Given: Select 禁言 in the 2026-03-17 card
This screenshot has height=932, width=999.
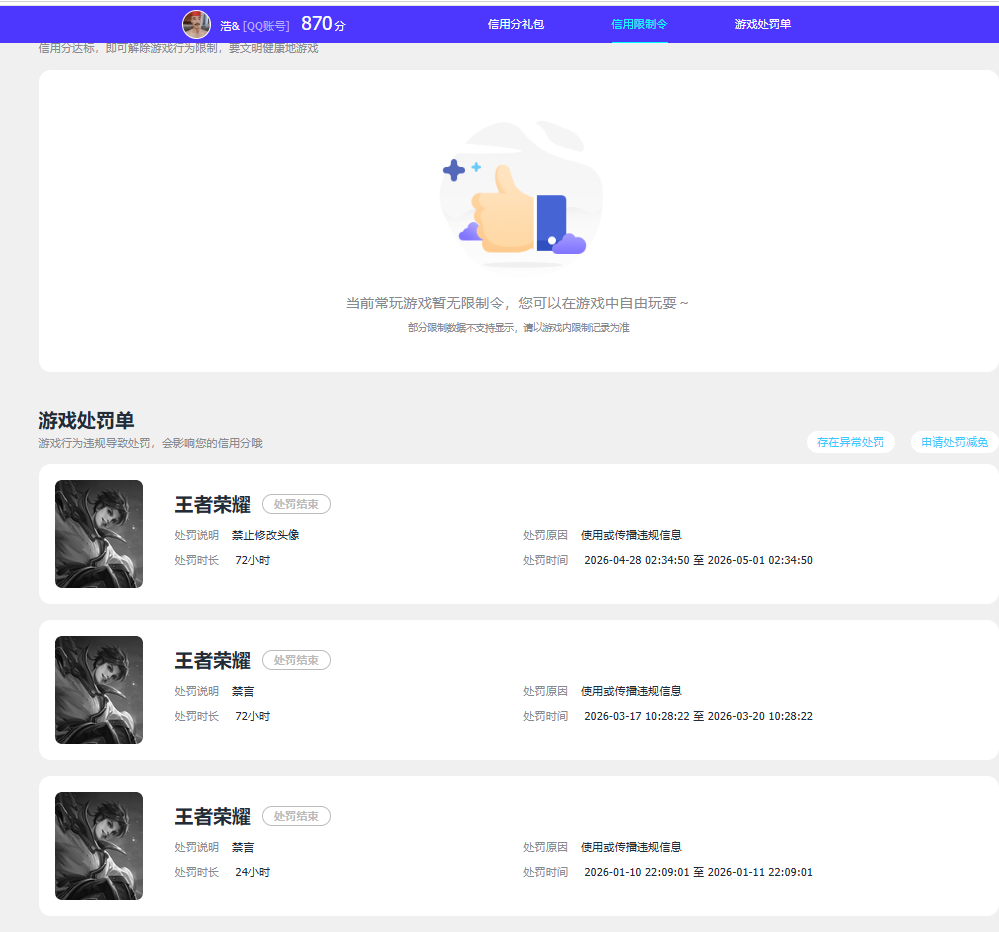Looking at the screenshot, I should (243, 691).
